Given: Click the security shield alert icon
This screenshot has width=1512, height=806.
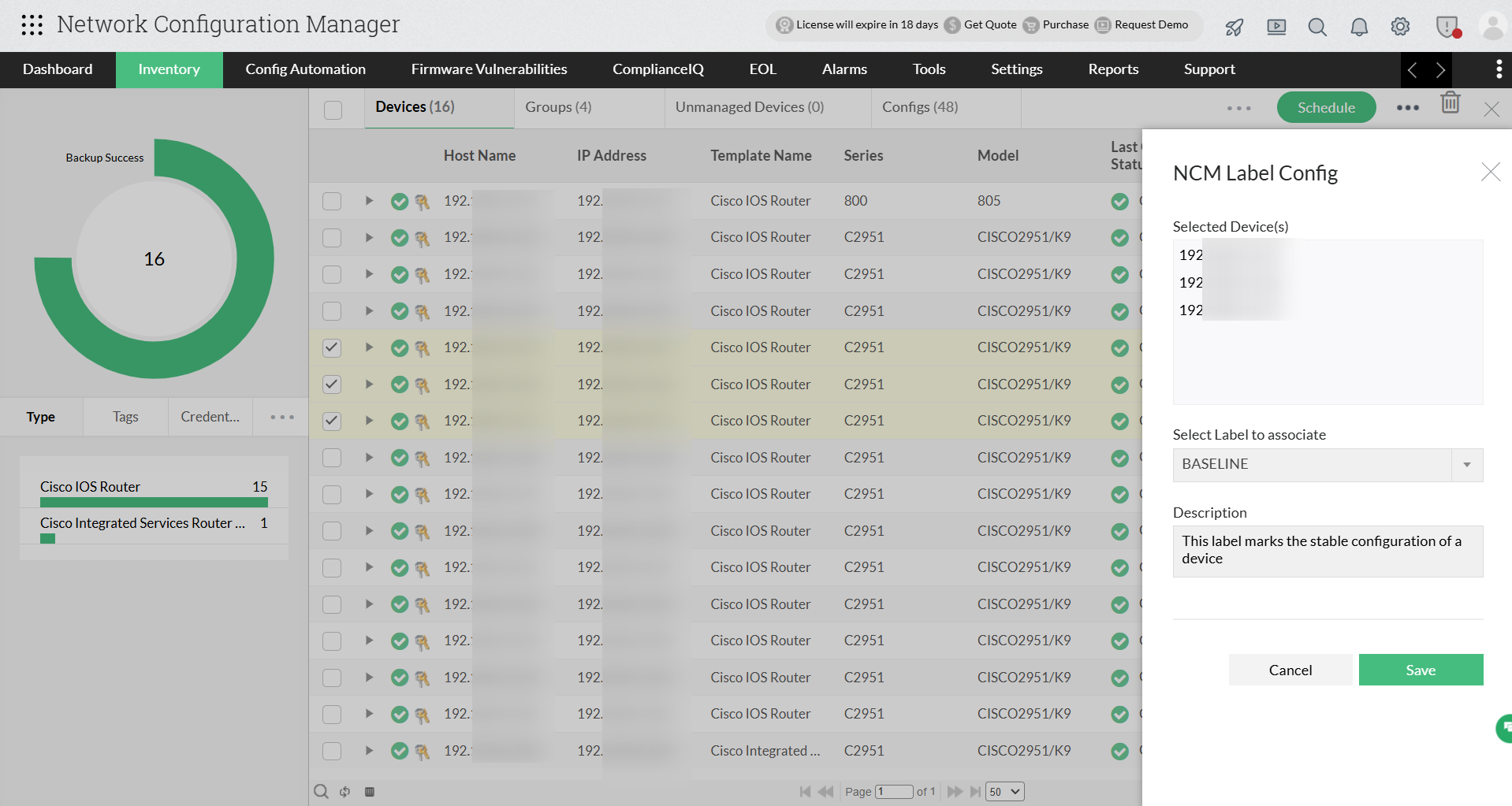Looking at the screenshot, I should click(1447, 27).
